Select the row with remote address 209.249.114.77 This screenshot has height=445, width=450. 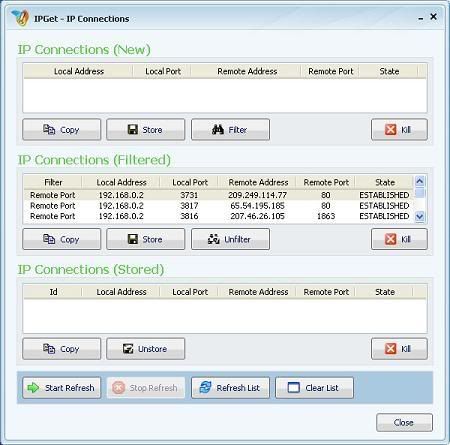219,195
